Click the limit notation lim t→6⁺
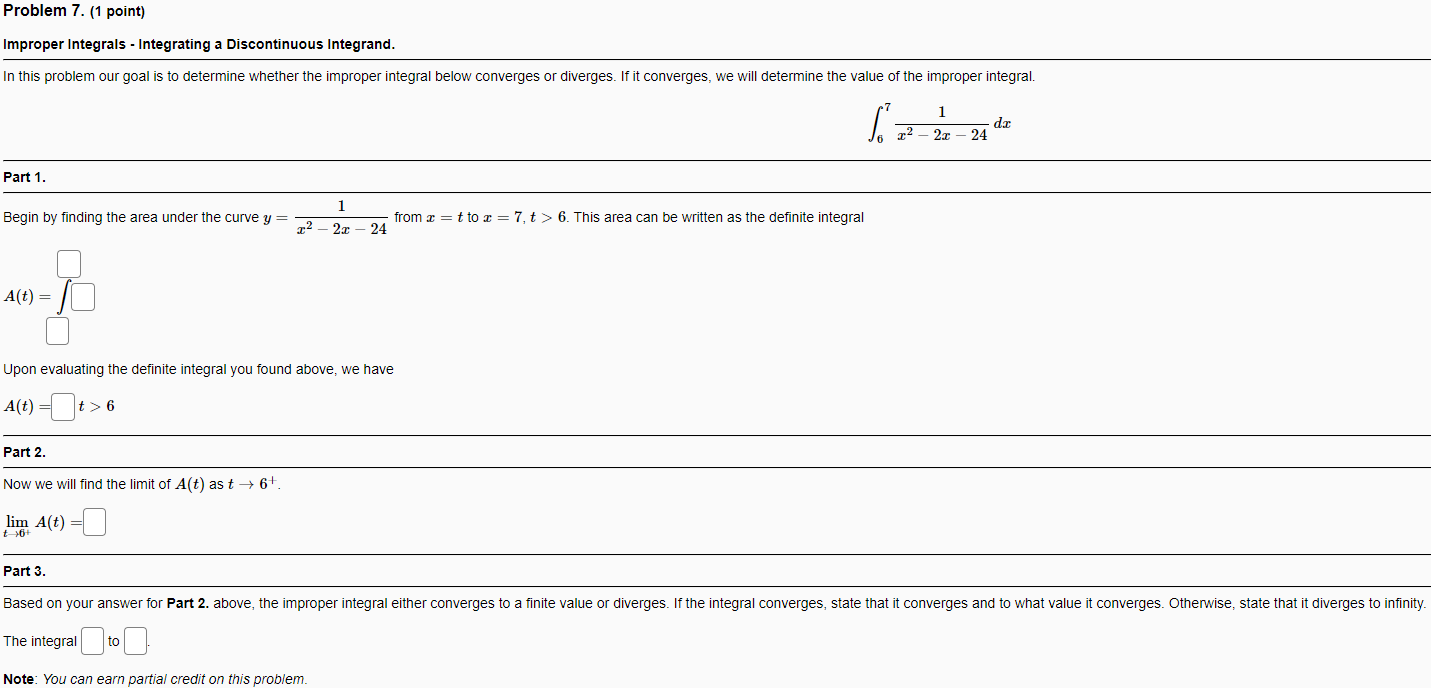The image size is (1431, 688). click(x=17, y=521)
